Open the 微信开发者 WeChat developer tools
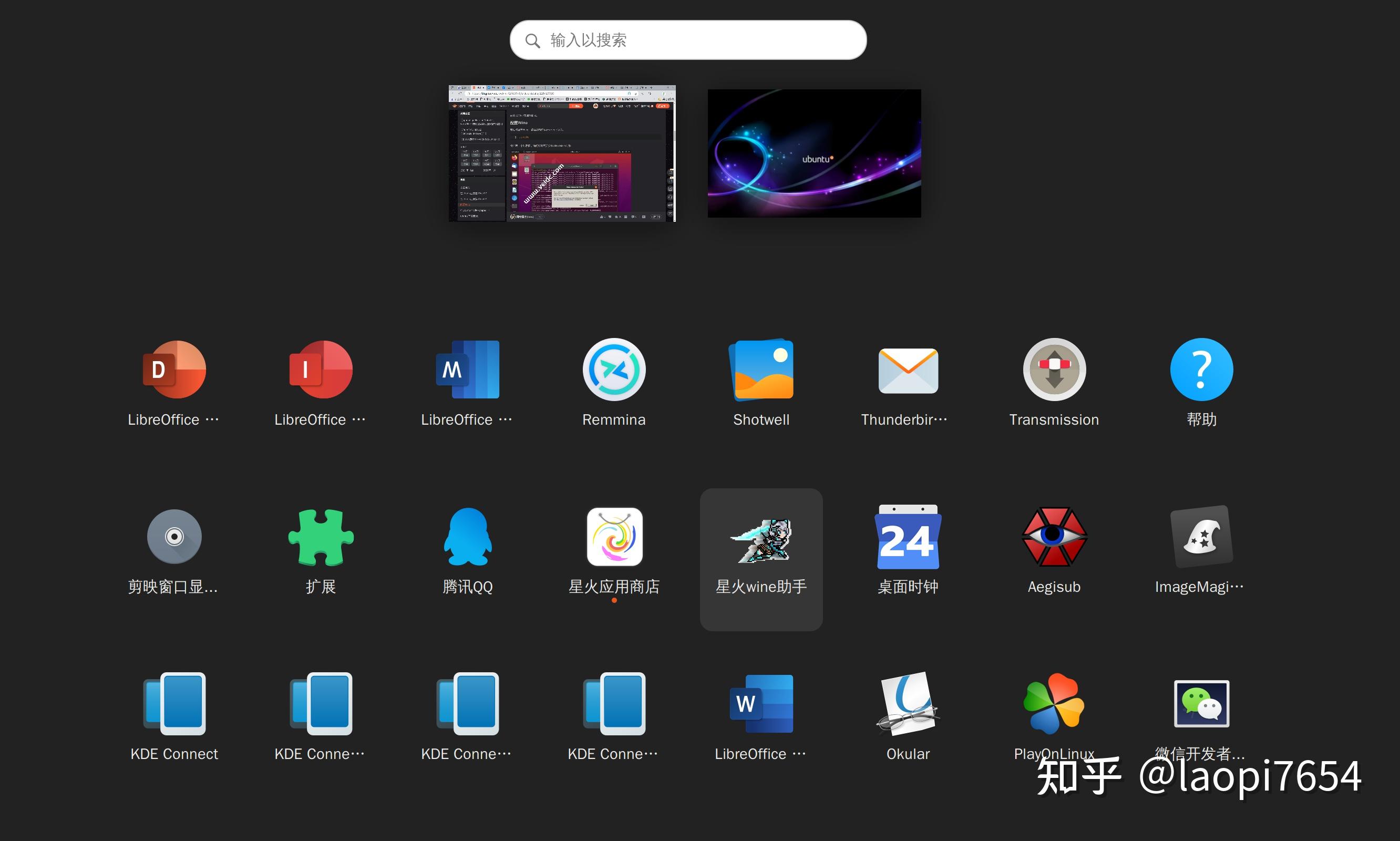This screenshot has width=1400, height=841. 1201,704
